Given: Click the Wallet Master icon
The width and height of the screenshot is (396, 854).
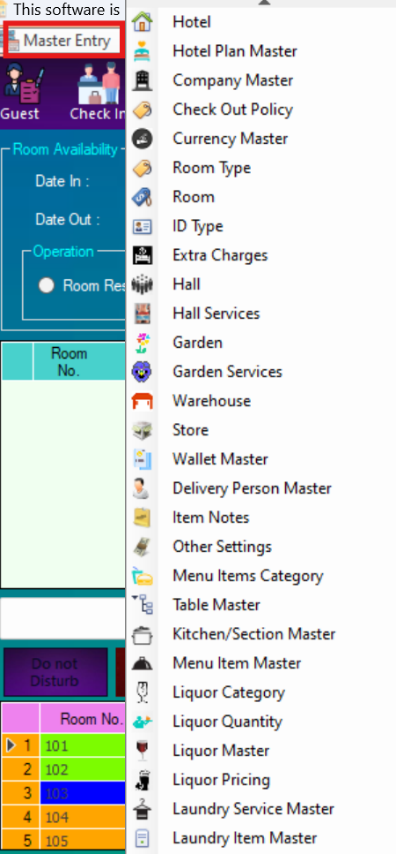Looking at the screenshot, I should [142, 459].
